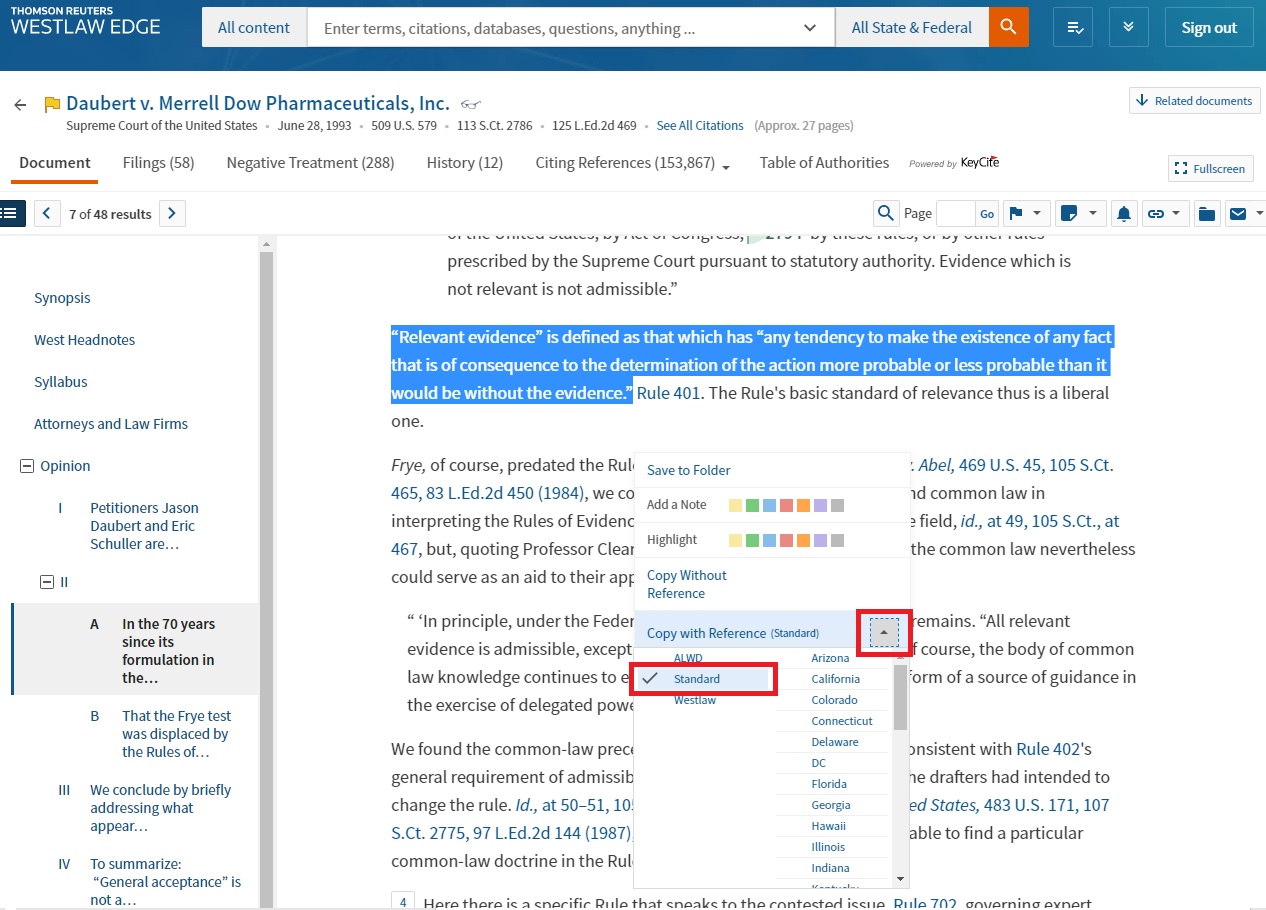The image size is (1266, 910).
Task: Collapse section II in the outline
Action: 46,582
